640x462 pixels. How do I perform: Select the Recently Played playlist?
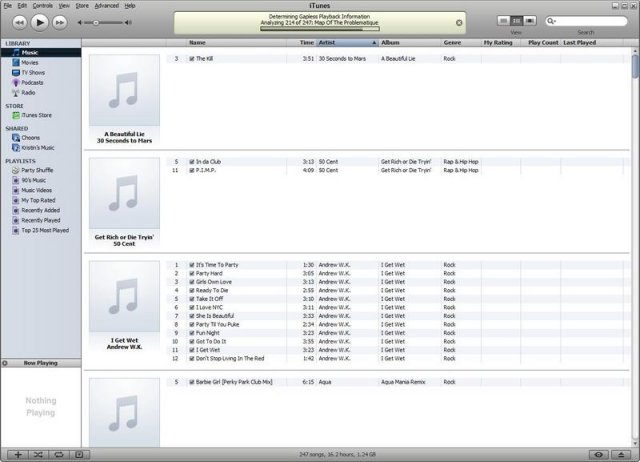coord(41,220)
